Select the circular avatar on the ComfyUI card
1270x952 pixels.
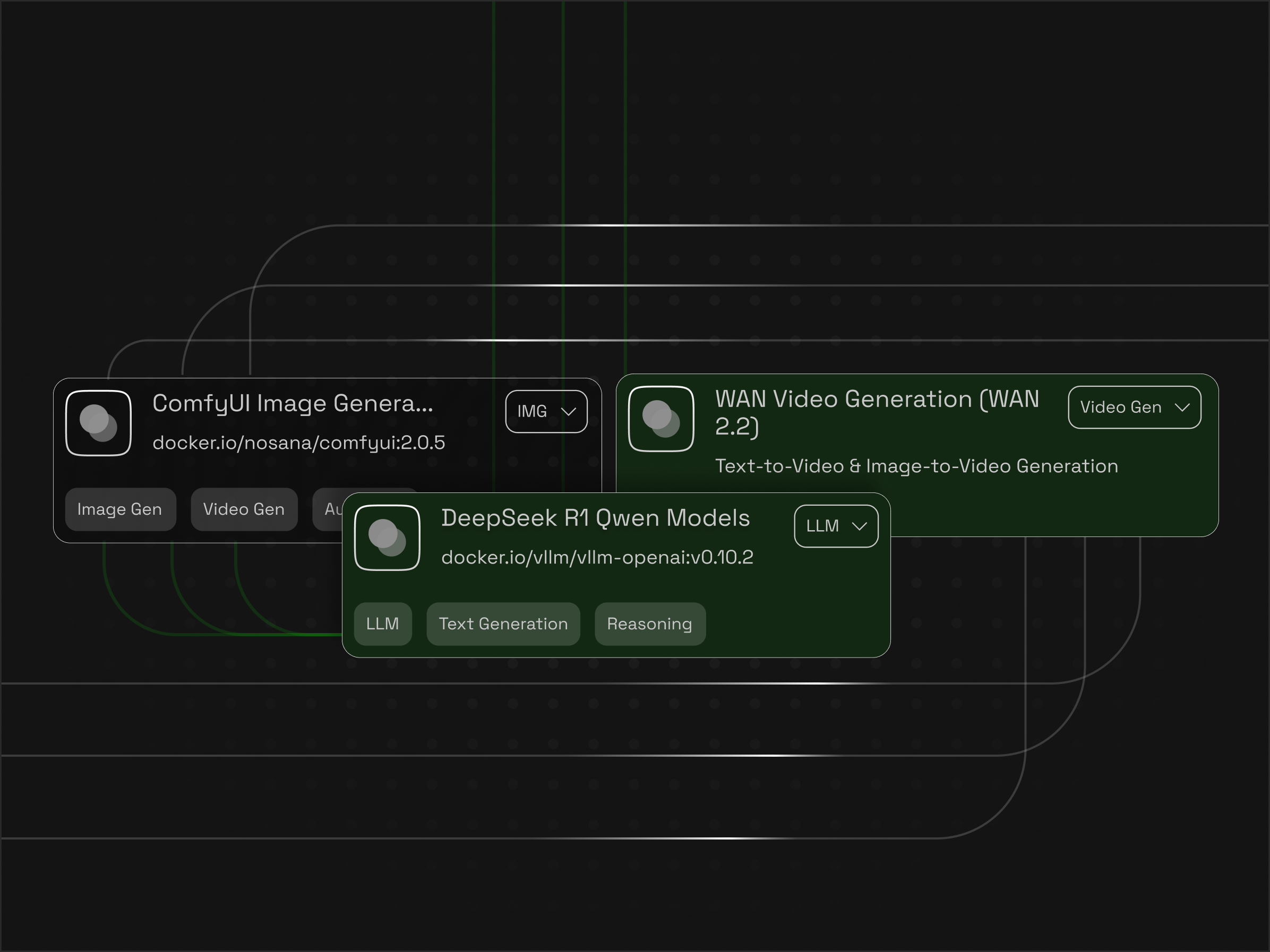tap(98, 422)
